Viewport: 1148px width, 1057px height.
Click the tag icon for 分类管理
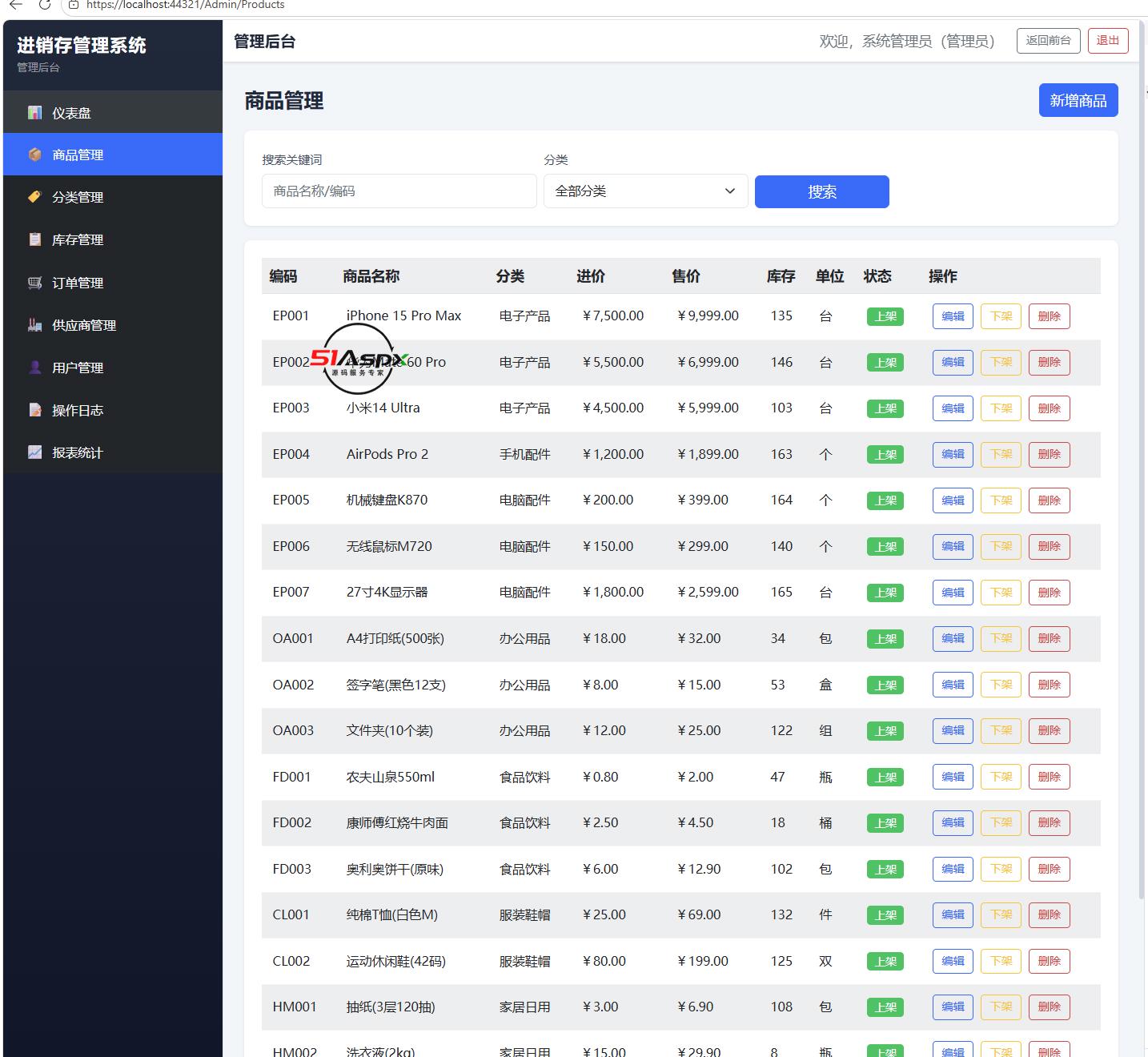[x=34, y=197]
